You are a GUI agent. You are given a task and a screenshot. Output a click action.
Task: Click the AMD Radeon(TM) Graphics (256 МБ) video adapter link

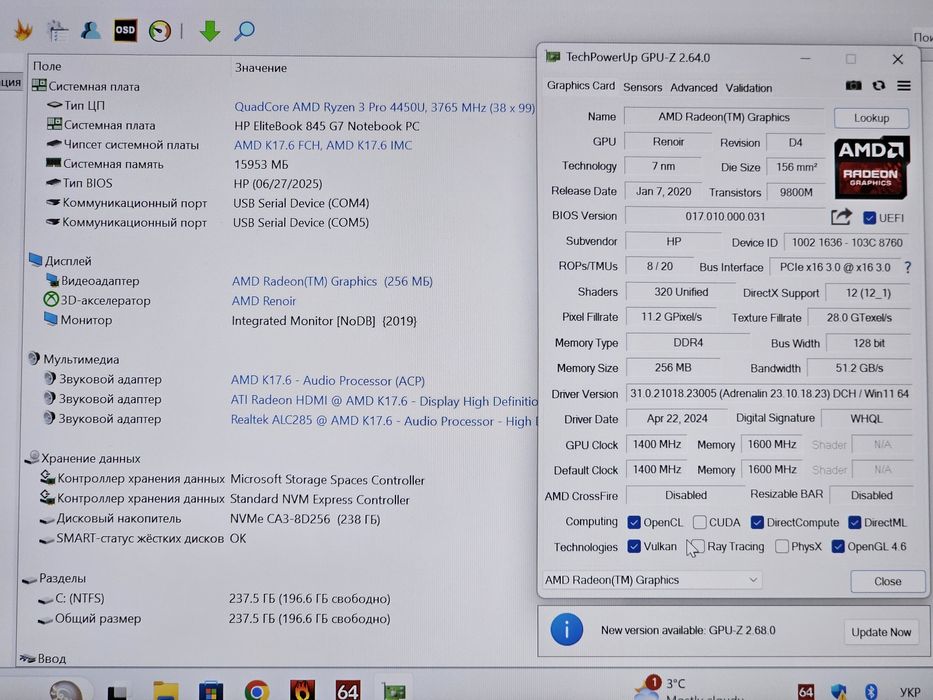click(332, 282)
